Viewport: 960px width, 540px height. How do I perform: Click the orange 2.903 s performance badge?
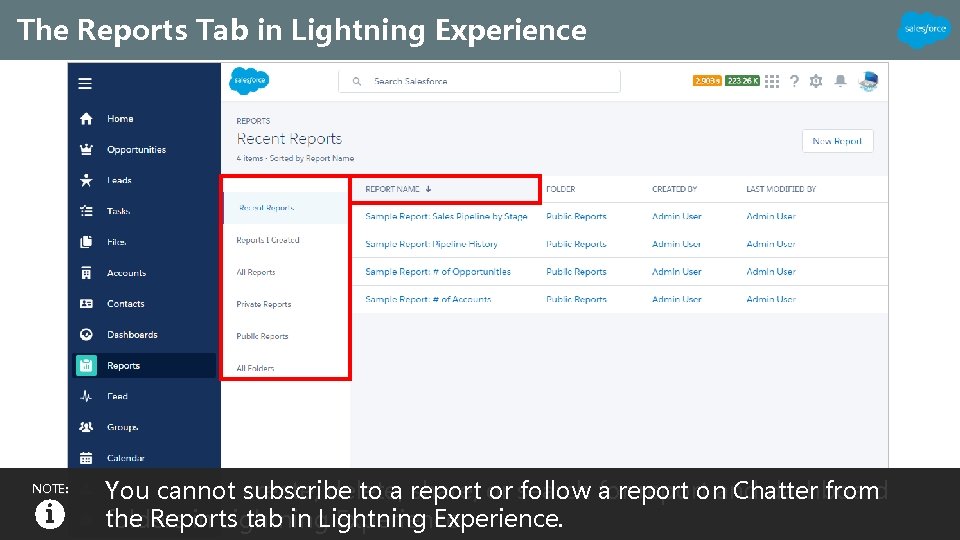pyautogui.click(x=707, y=81)
